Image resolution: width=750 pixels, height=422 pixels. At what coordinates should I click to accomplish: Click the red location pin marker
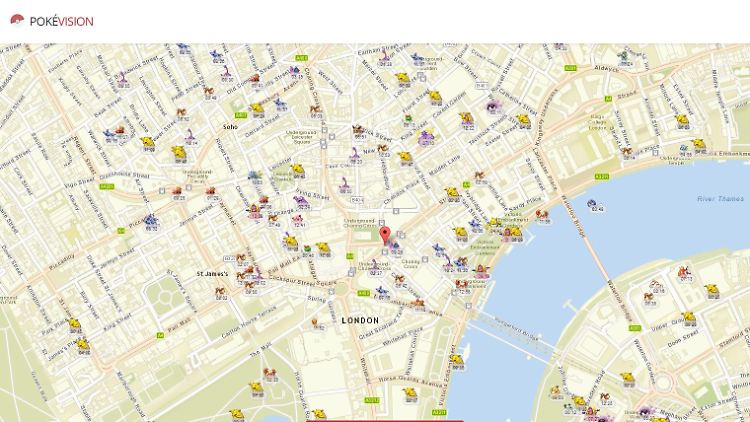[385, 236]
